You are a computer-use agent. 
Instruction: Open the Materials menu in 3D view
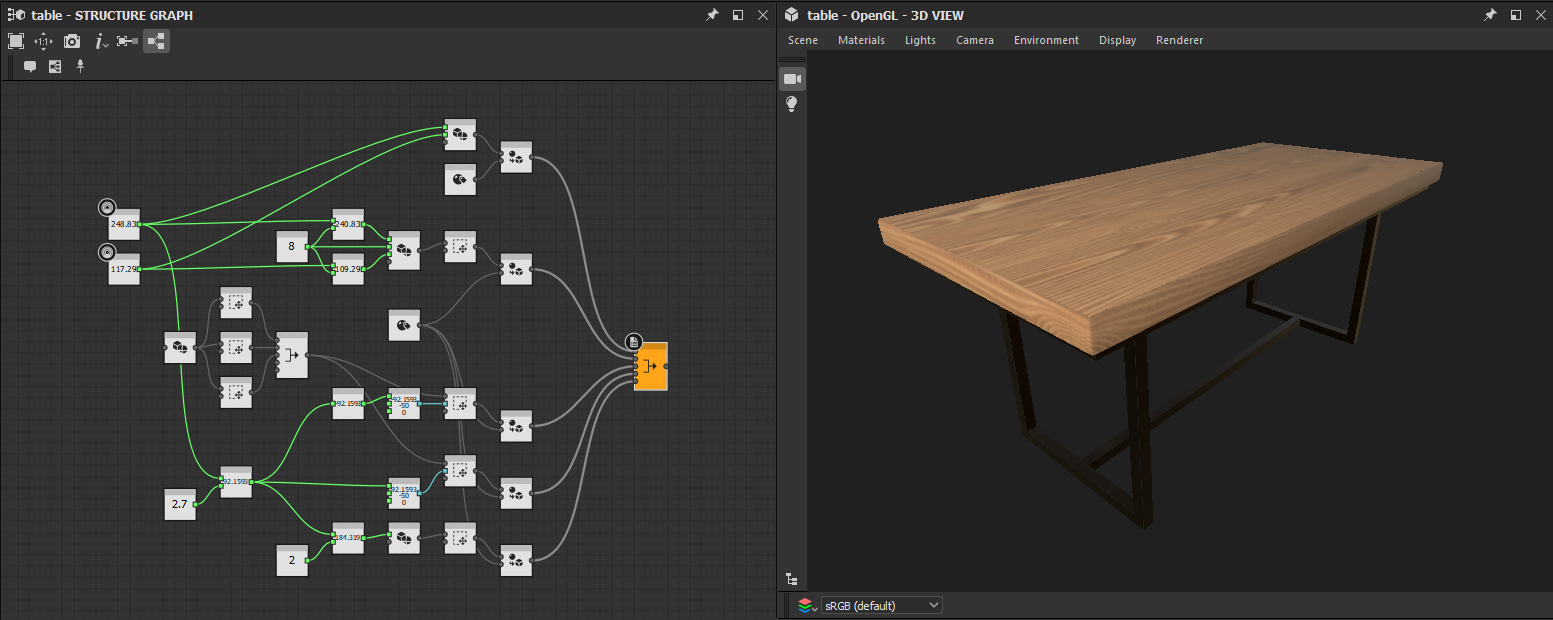point(861,40)
